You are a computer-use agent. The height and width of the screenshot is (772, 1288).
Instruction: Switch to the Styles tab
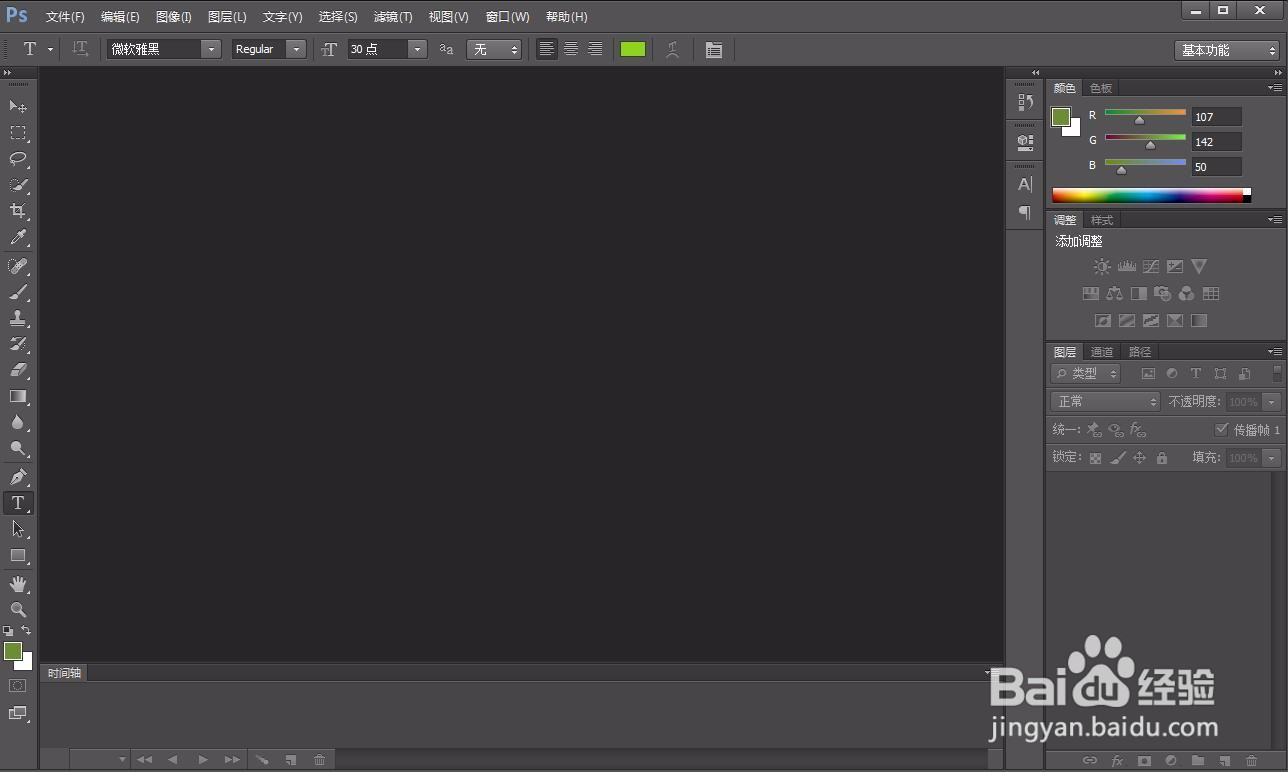1102,220
